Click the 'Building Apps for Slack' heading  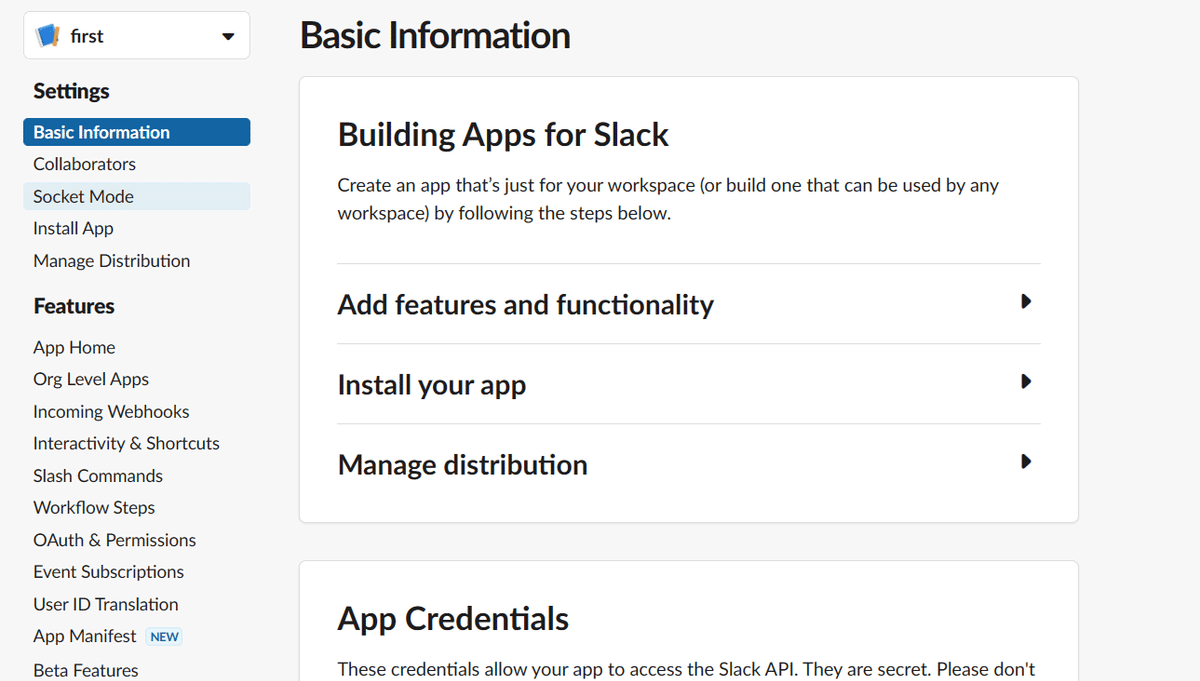pyautogui.click(x=503, y=134)
